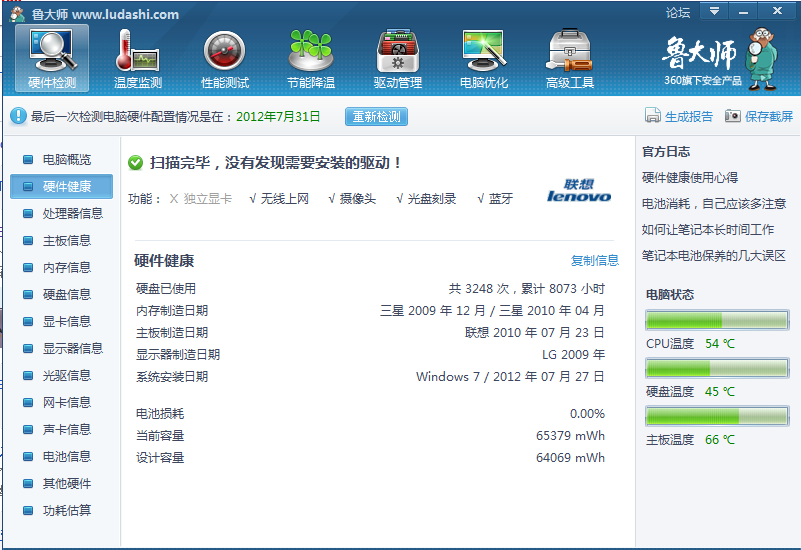Click 联想 2010 年 07 月 23 日 value
Viewport: 801px width, 550px height.
(x=534, y=332)
